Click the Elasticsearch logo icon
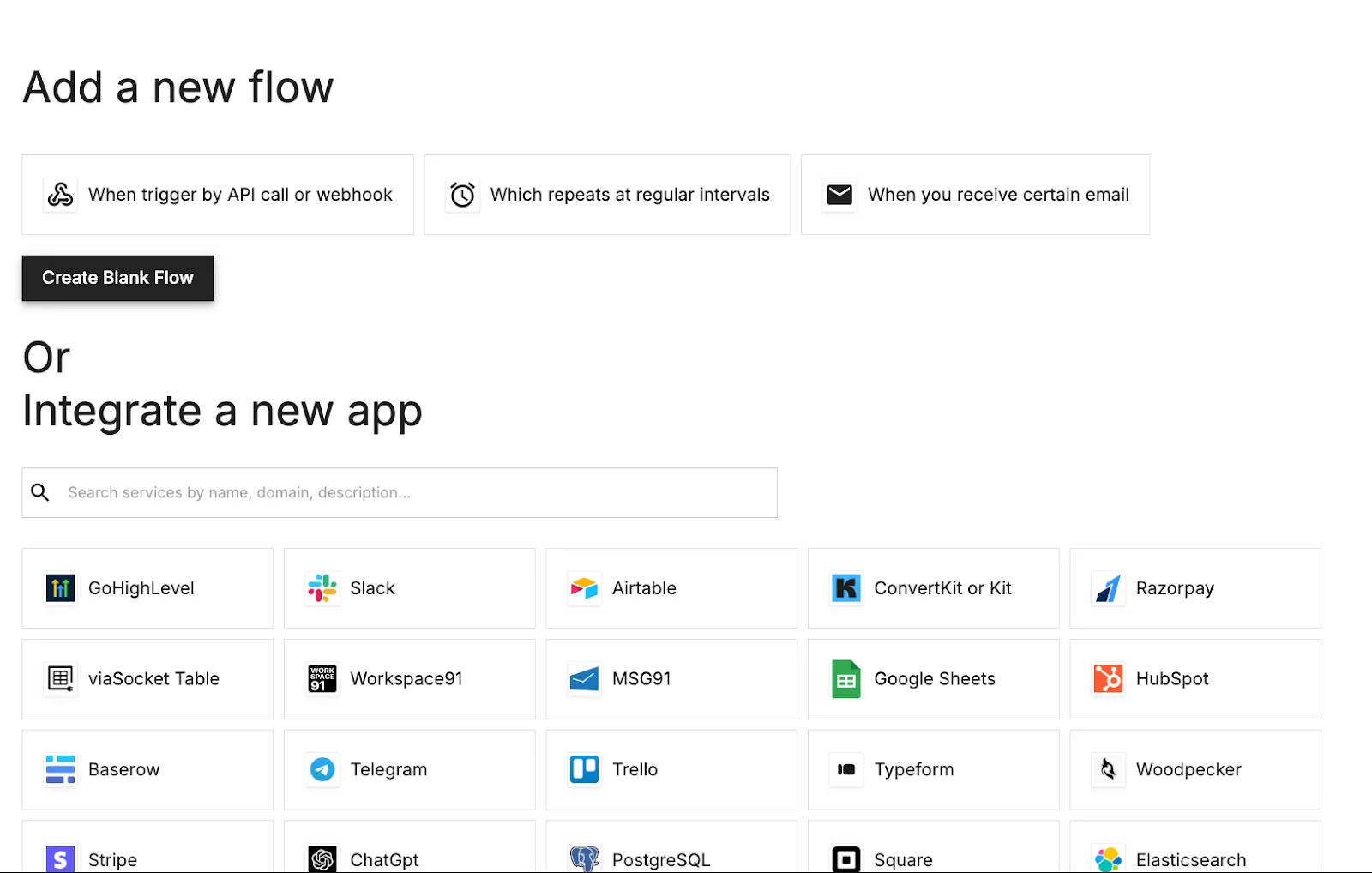1372x873 pixels. click(x=1108, y=859)
